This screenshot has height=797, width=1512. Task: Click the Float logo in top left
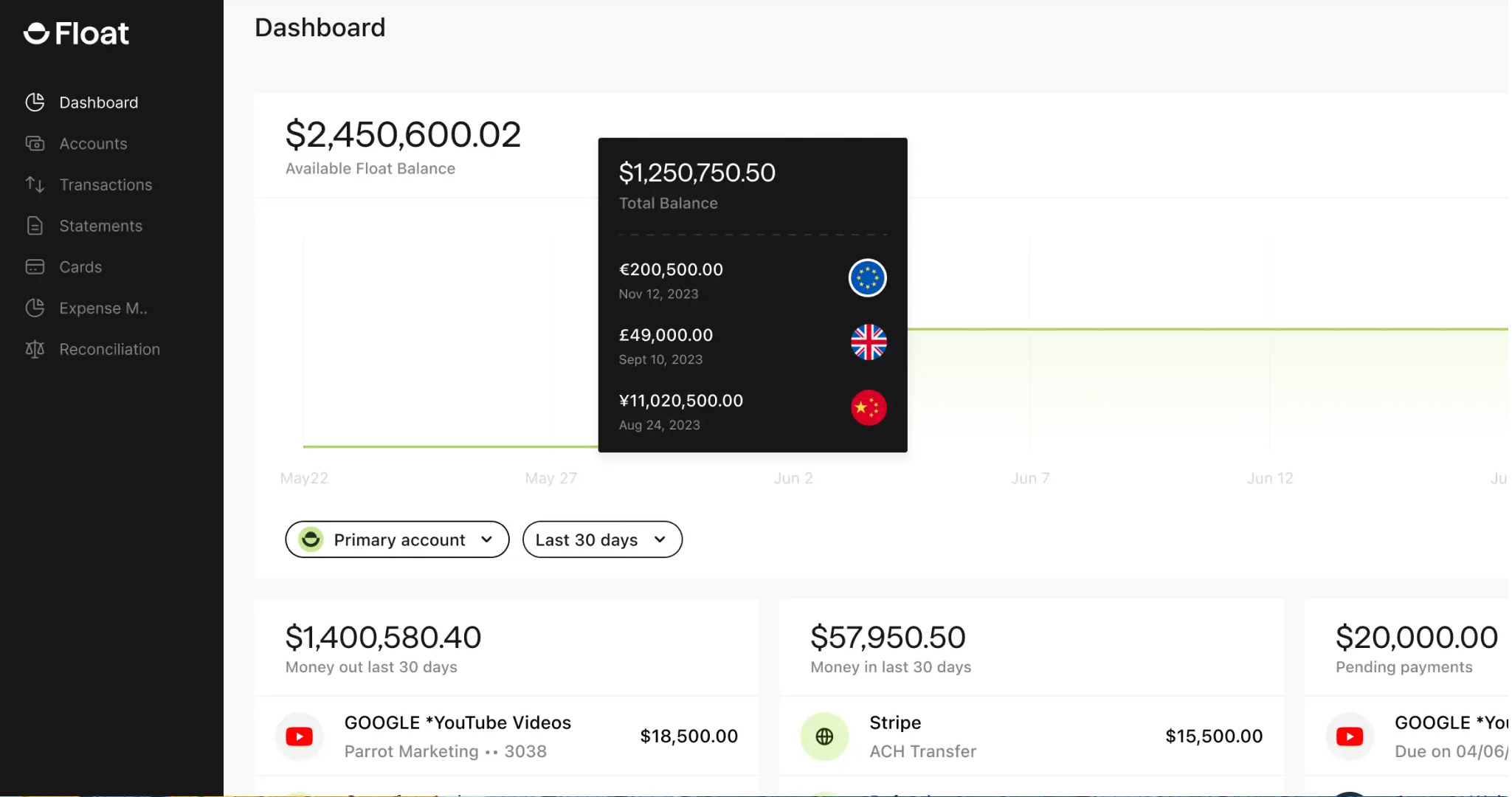click(x=77, y=32)
